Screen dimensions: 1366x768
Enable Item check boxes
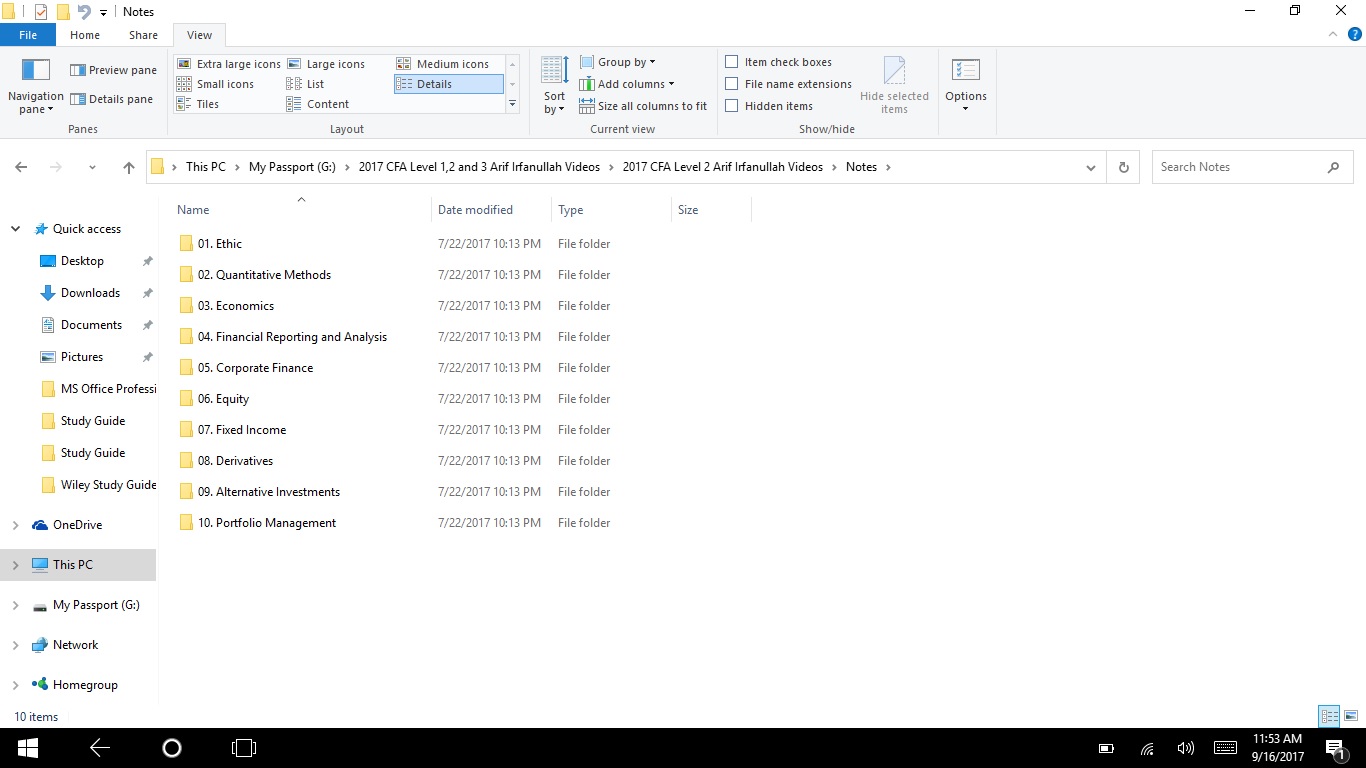coord(732,62)
